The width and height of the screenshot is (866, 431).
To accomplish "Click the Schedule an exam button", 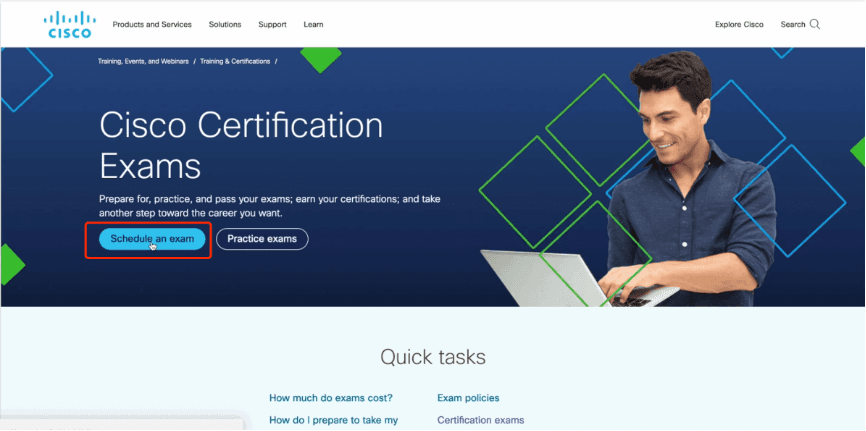I will tap(152, 239).
